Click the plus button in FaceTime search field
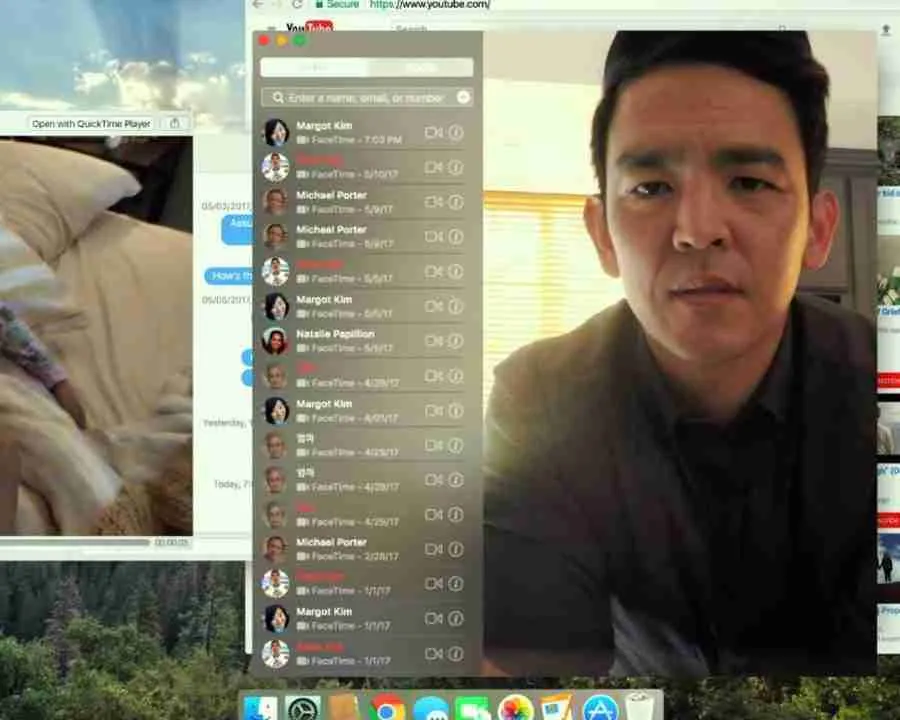900x720 pixels. click(x=463, y=98)
